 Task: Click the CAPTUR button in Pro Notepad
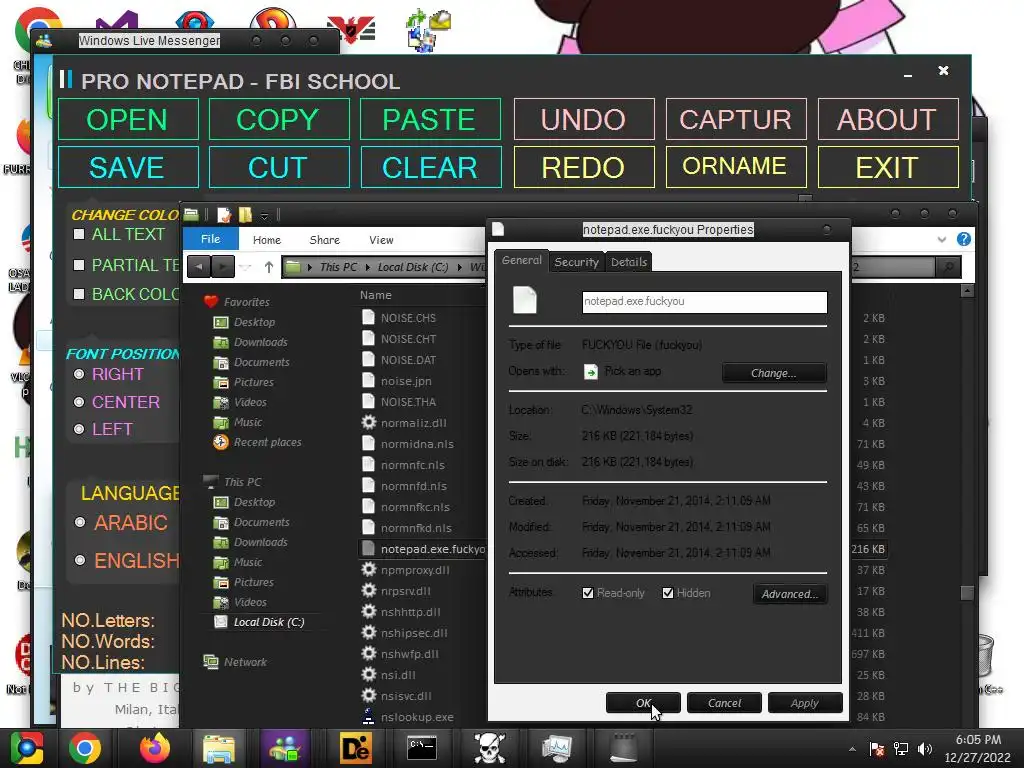coord(736,120)
